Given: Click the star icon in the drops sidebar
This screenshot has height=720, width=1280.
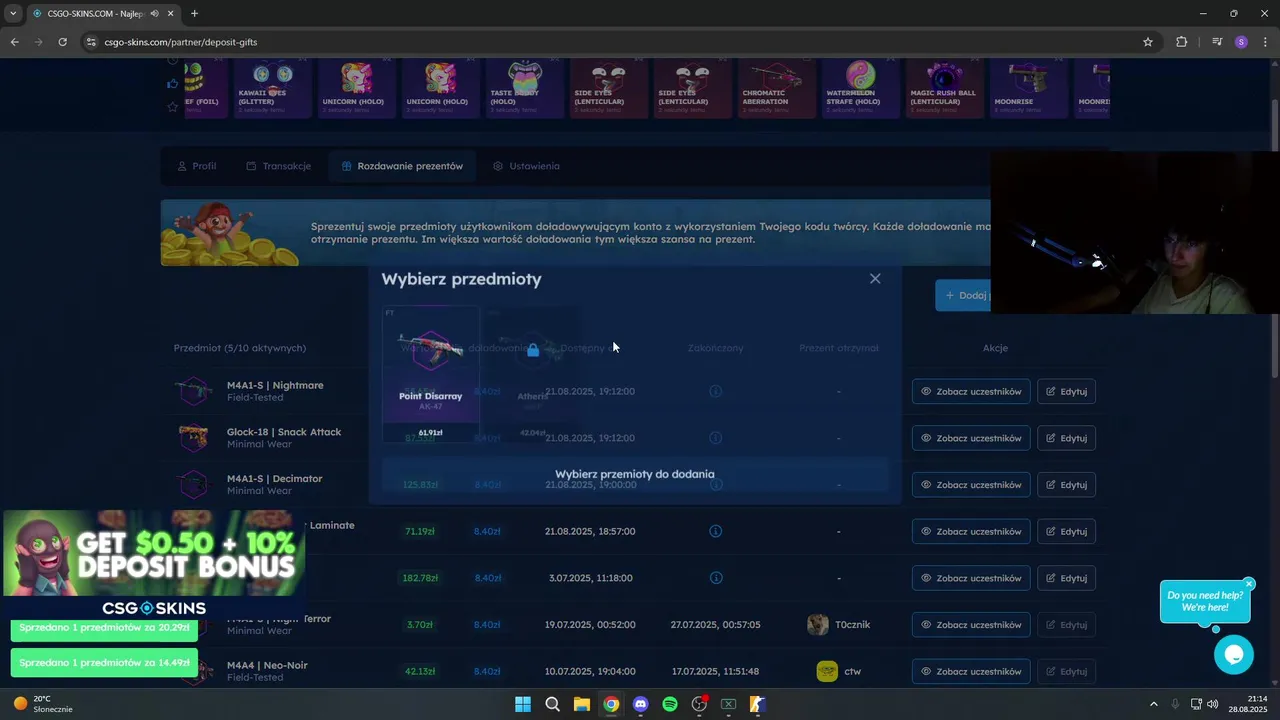Looking at the screenshot, I should 173,106.
